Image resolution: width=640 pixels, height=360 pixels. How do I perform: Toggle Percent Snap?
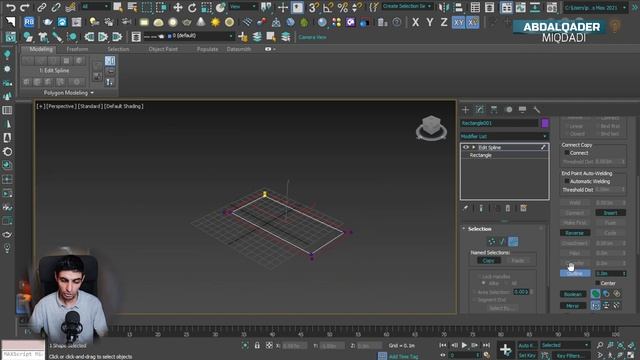[x=343, y=7]
